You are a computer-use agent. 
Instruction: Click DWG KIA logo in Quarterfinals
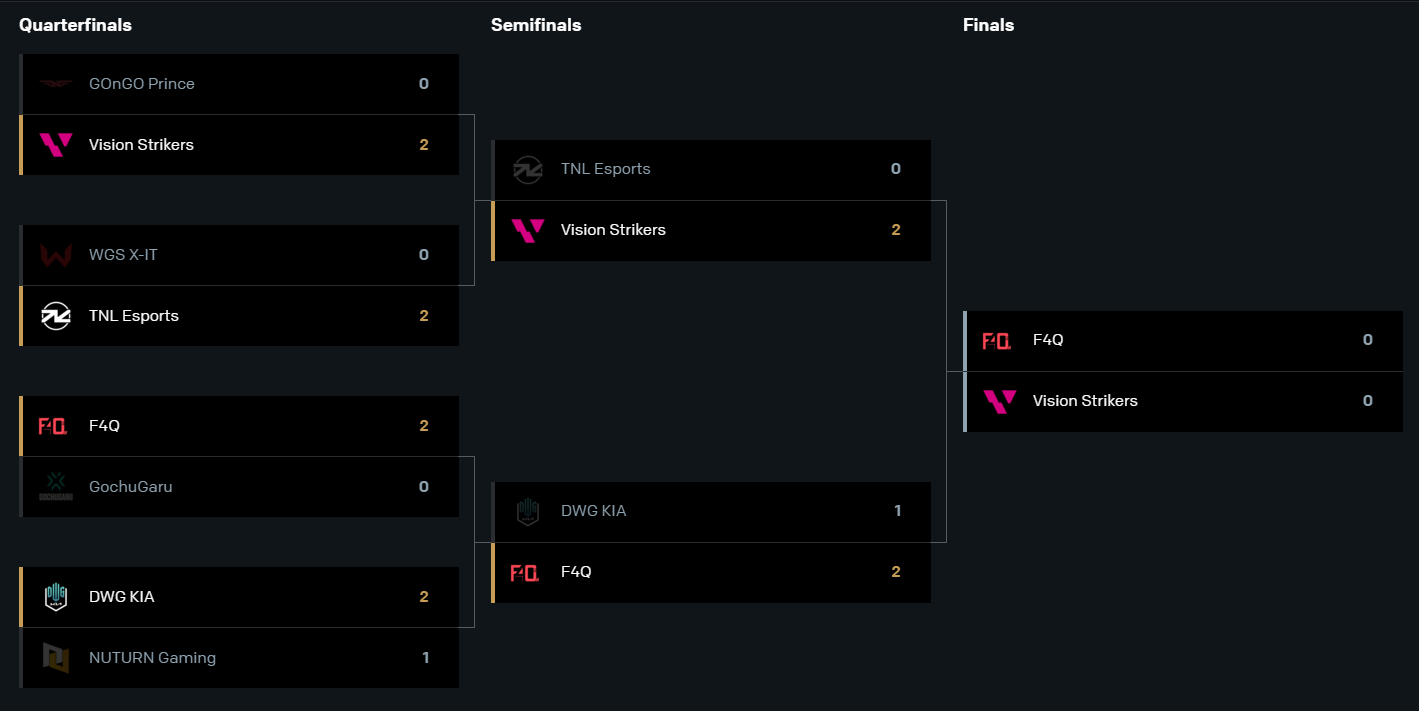tap(56, 597)
